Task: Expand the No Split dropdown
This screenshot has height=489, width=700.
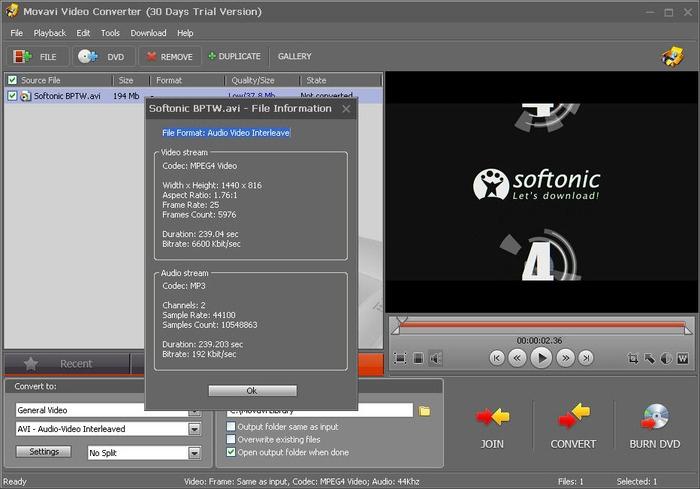Action: pos(195,453)
